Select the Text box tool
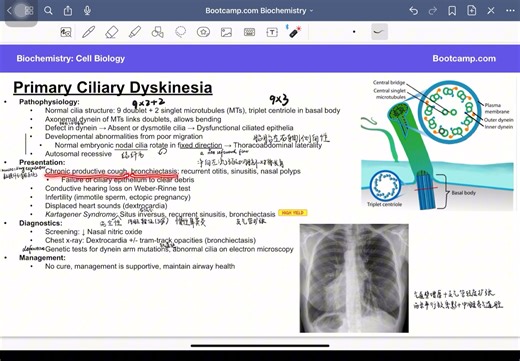The image size is (520, 361). 272,32
